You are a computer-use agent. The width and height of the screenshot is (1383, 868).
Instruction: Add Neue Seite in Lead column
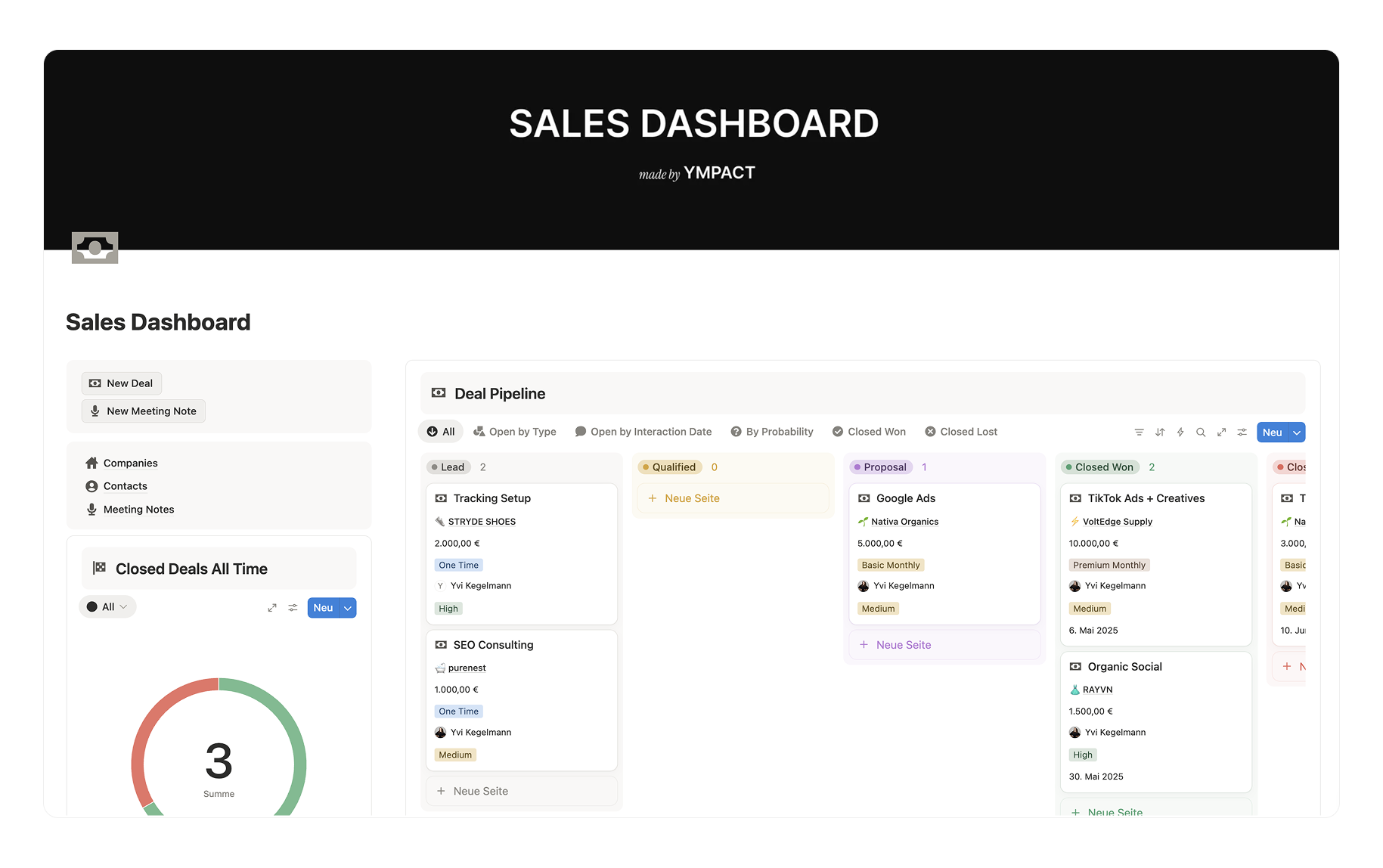click(522, 791)
